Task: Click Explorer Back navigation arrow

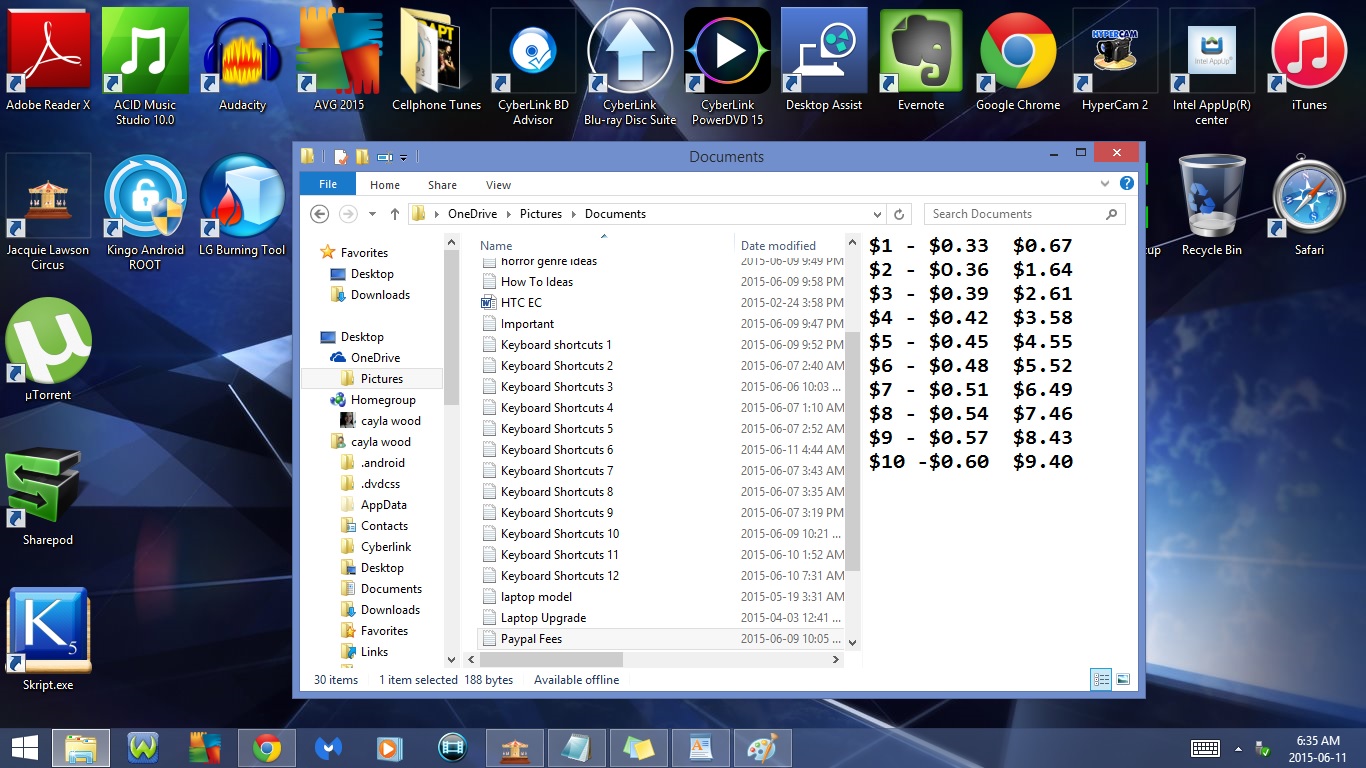Action: [320, 214]
